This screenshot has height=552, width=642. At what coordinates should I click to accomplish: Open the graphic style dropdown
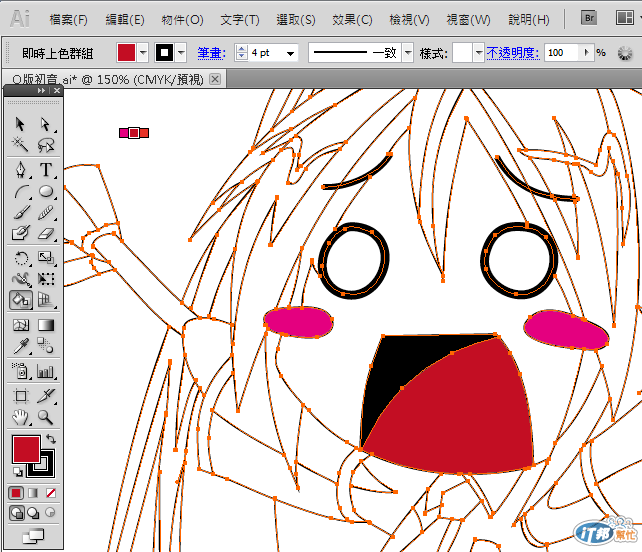479,53
